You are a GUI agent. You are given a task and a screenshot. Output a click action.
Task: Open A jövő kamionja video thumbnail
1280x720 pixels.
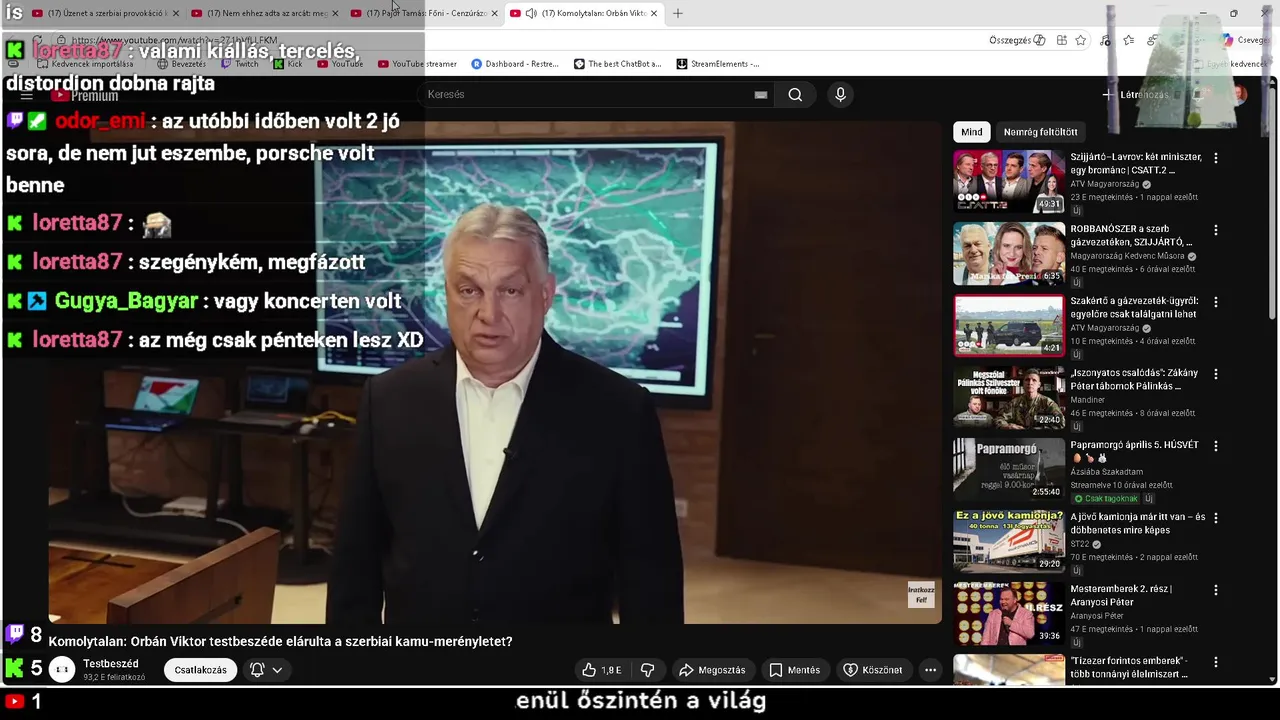(x=1009, y=541)
